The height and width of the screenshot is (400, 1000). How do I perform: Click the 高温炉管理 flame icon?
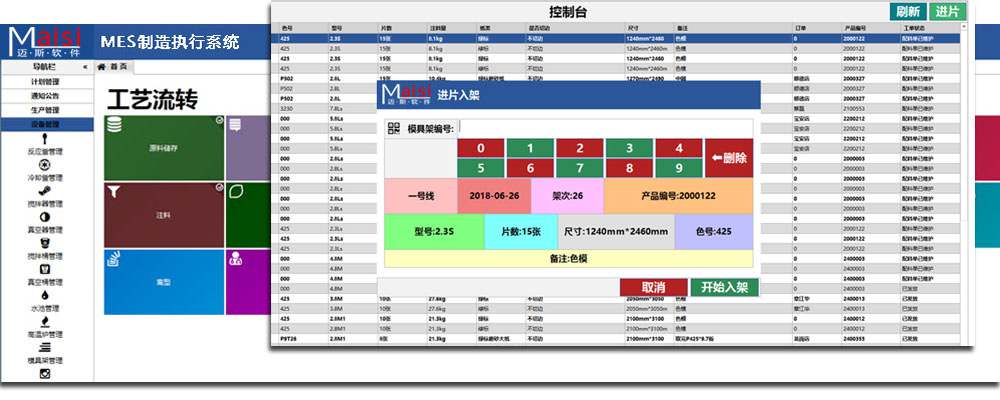(x=45, y=322)
